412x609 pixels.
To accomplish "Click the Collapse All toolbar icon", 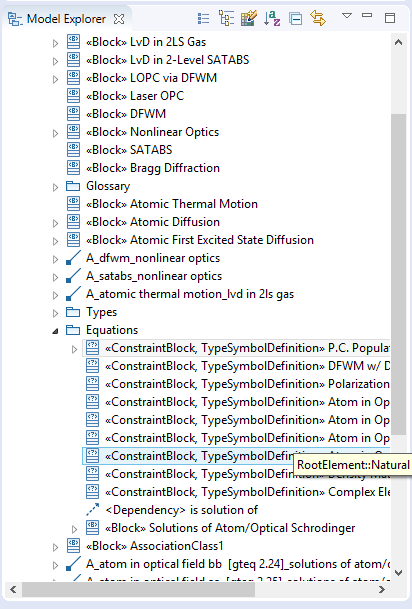I will pos(296,18).
